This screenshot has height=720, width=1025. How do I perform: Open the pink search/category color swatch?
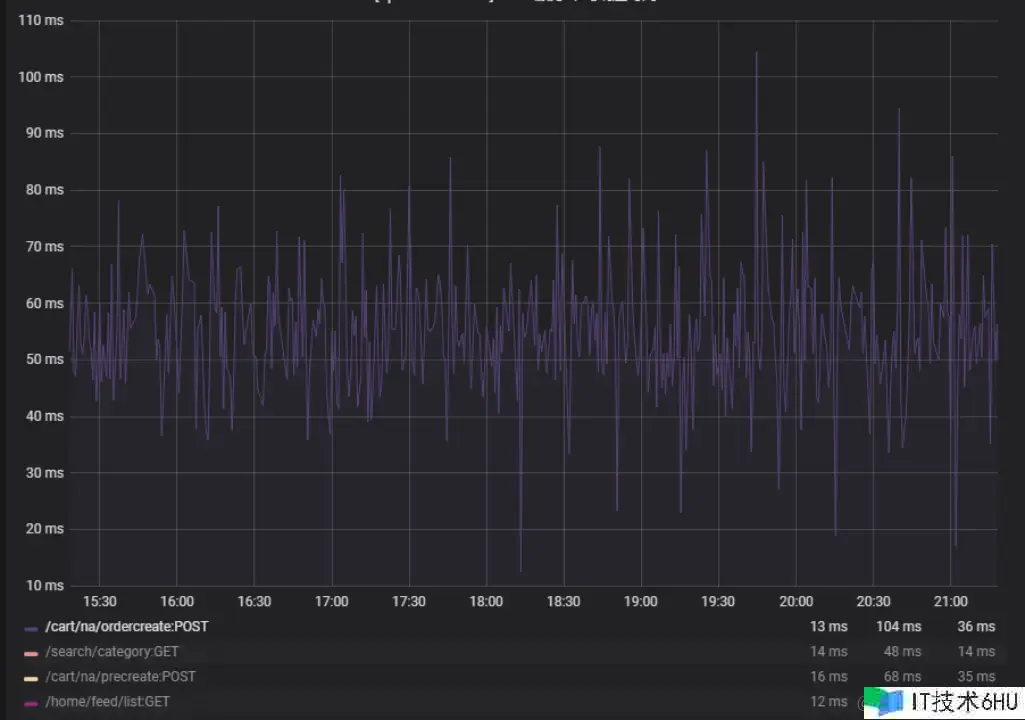(x=31, y=654)
